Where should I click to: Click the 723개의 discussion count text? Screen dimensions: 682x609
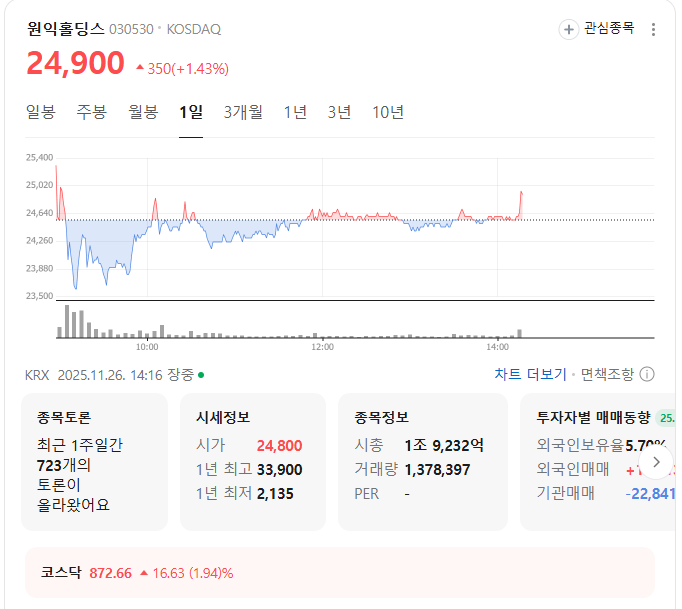[64, 465]
